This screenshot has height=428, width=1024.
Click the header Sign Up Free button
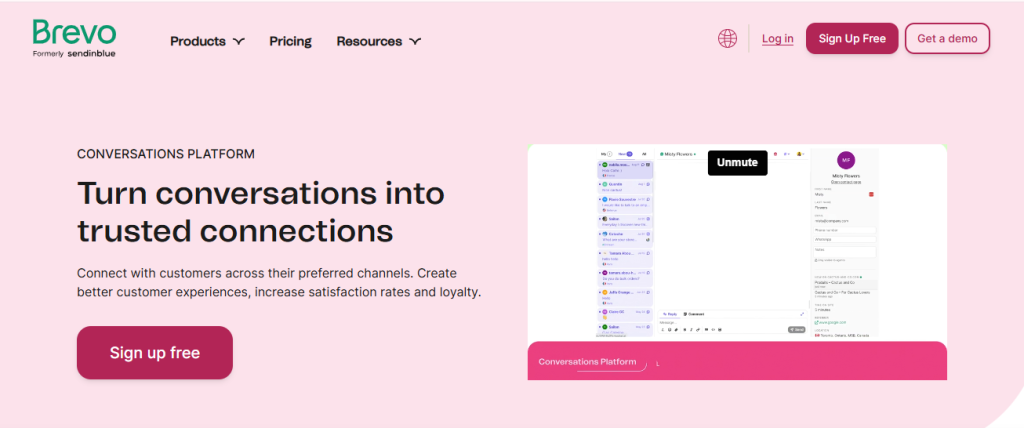[x=852, y=39]
